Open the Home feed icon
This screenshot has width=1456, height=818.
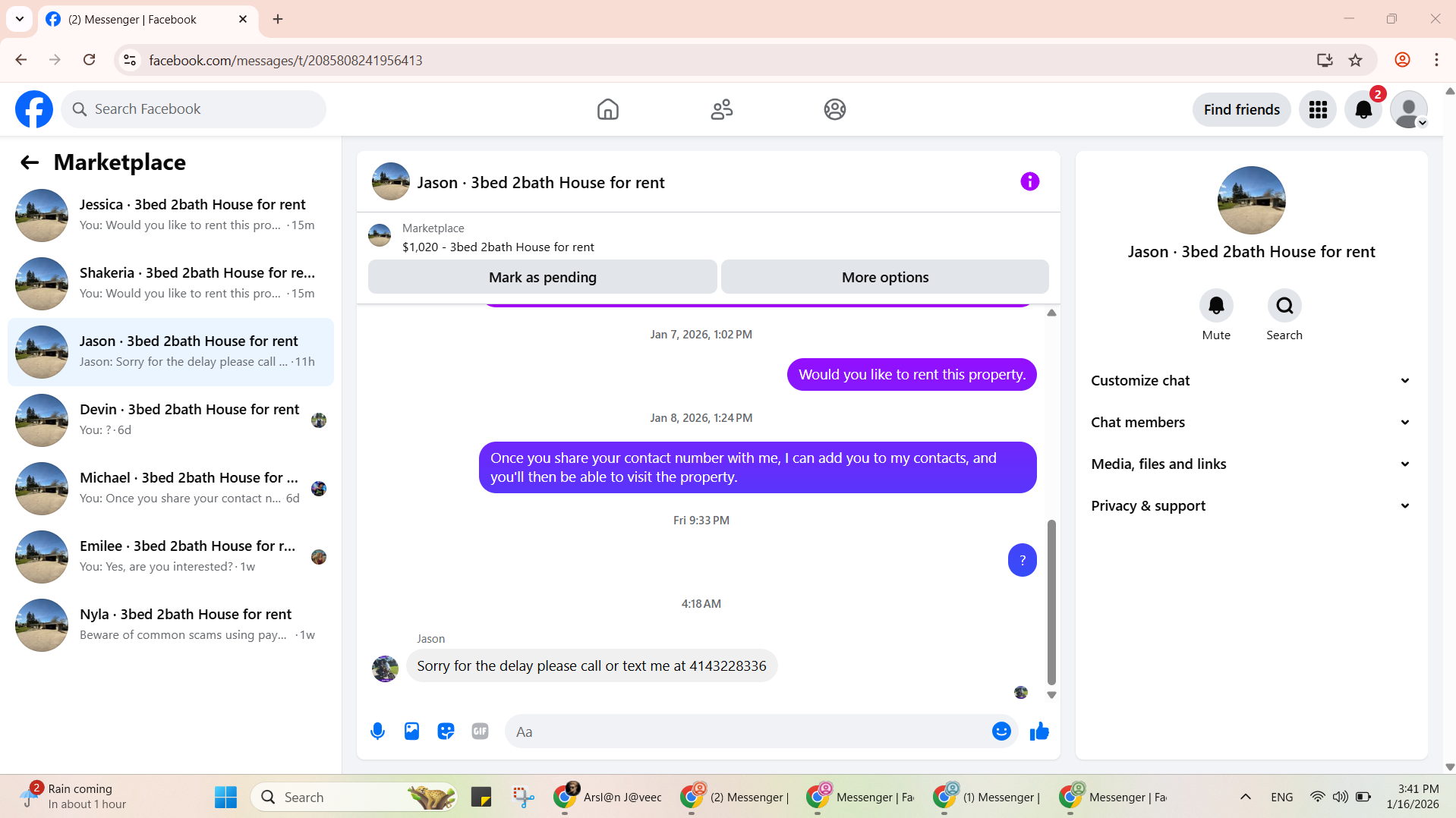(607, 109)
